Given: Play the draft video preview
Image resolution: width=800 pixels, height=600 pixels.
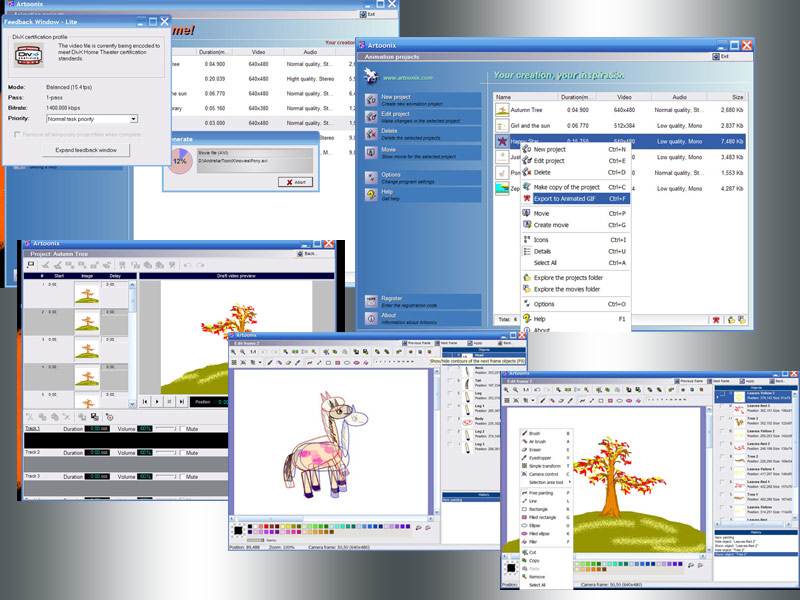Looking at the screenshot, I should [157, 402].
